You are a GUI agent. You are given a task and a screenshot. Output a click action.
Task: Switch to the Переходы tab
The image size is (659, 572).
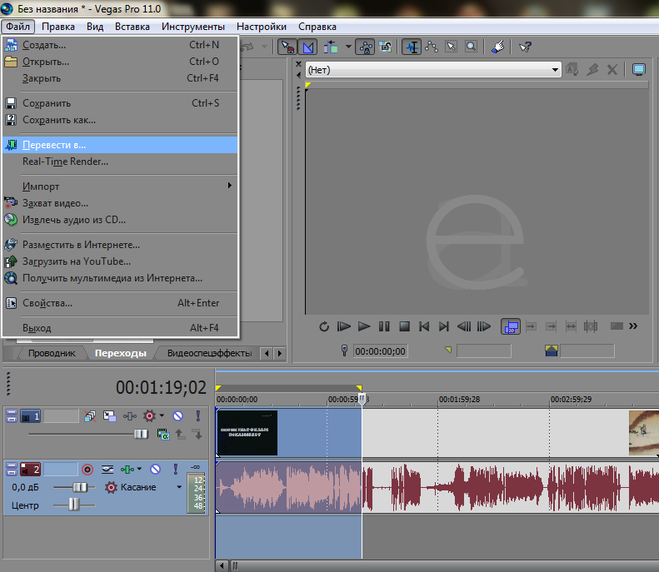click(x=121, y=353)
